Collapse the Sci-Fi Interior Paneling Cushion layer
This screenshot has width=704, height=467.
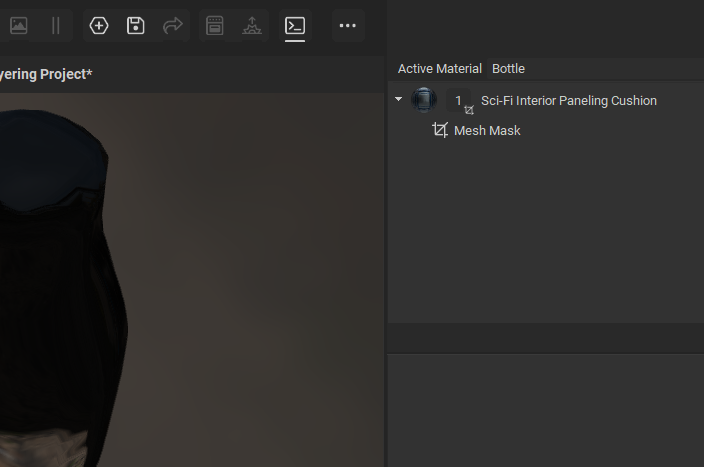[399, 100]
